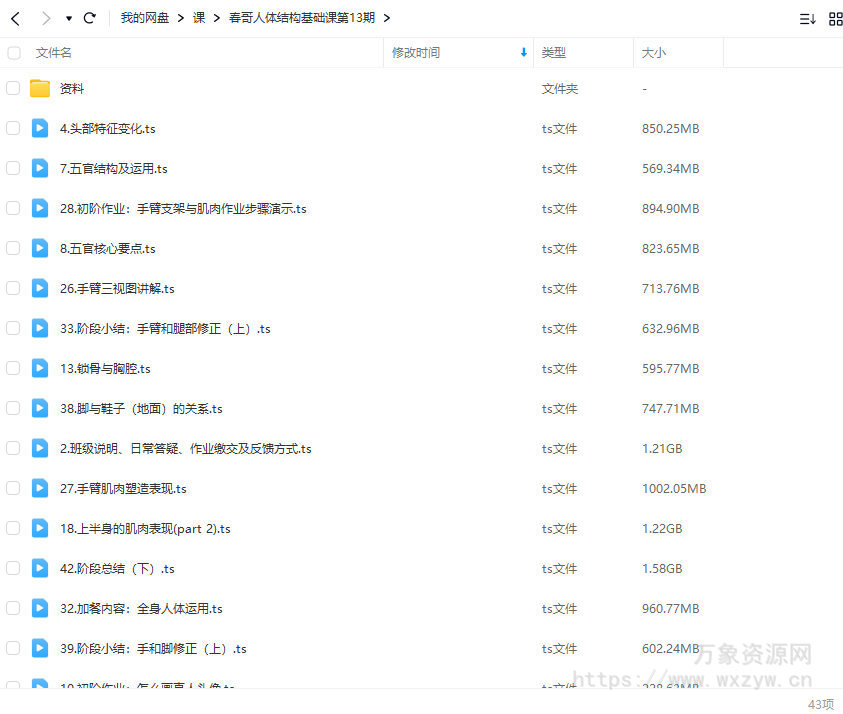843x714 pixels.
Task: Click the 修改时间 sort arrow
Action: click(524, 53)
